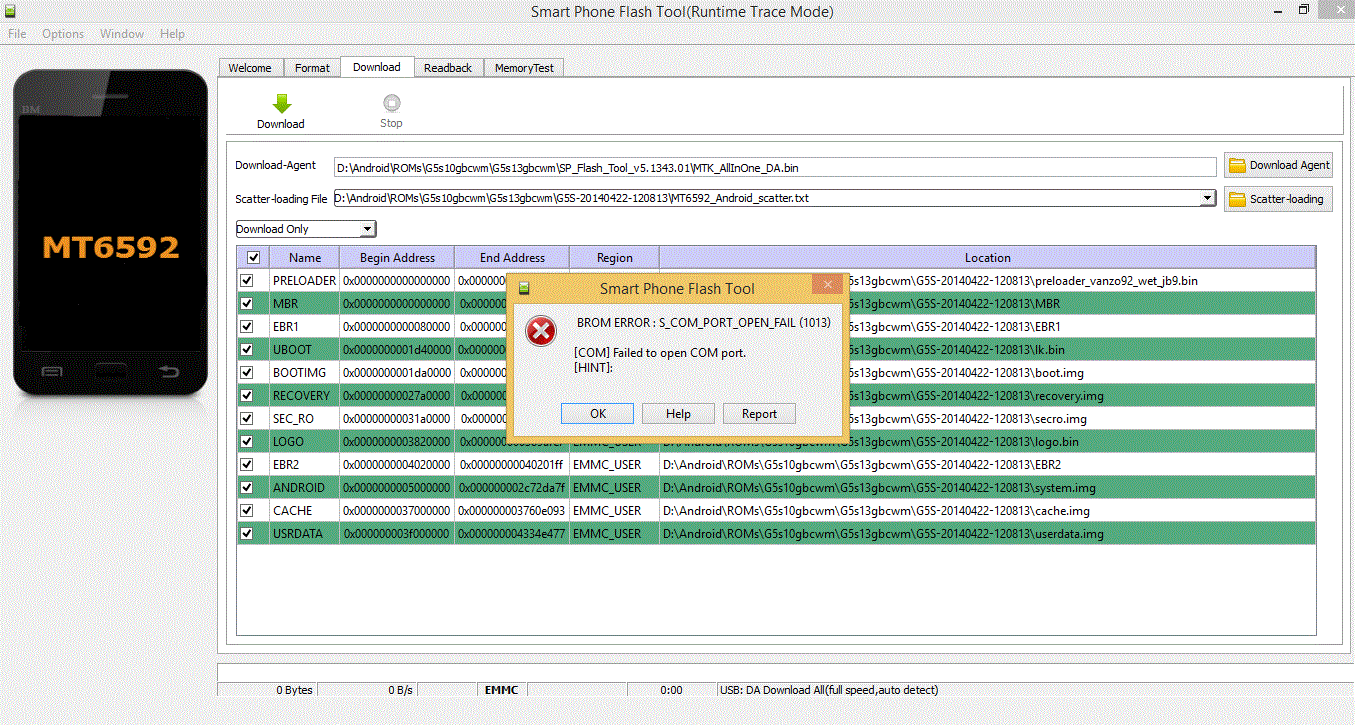Uncheck the EBR1 row checkbox
The width and height of the screenshot is (1355, 725).
(x=247, y=327)
